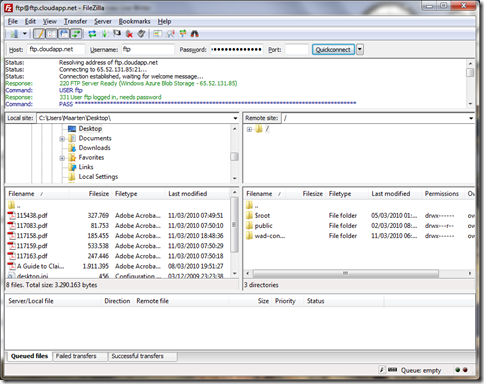
Task: Open the Remote site path dropdown
Action: tap(471, 118)
